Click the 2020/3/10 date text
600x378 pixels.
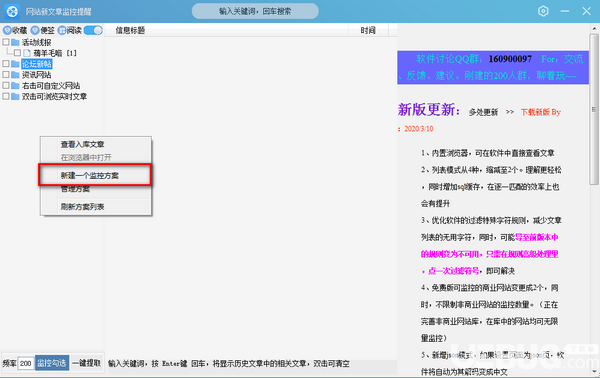(x=419, y=129)
